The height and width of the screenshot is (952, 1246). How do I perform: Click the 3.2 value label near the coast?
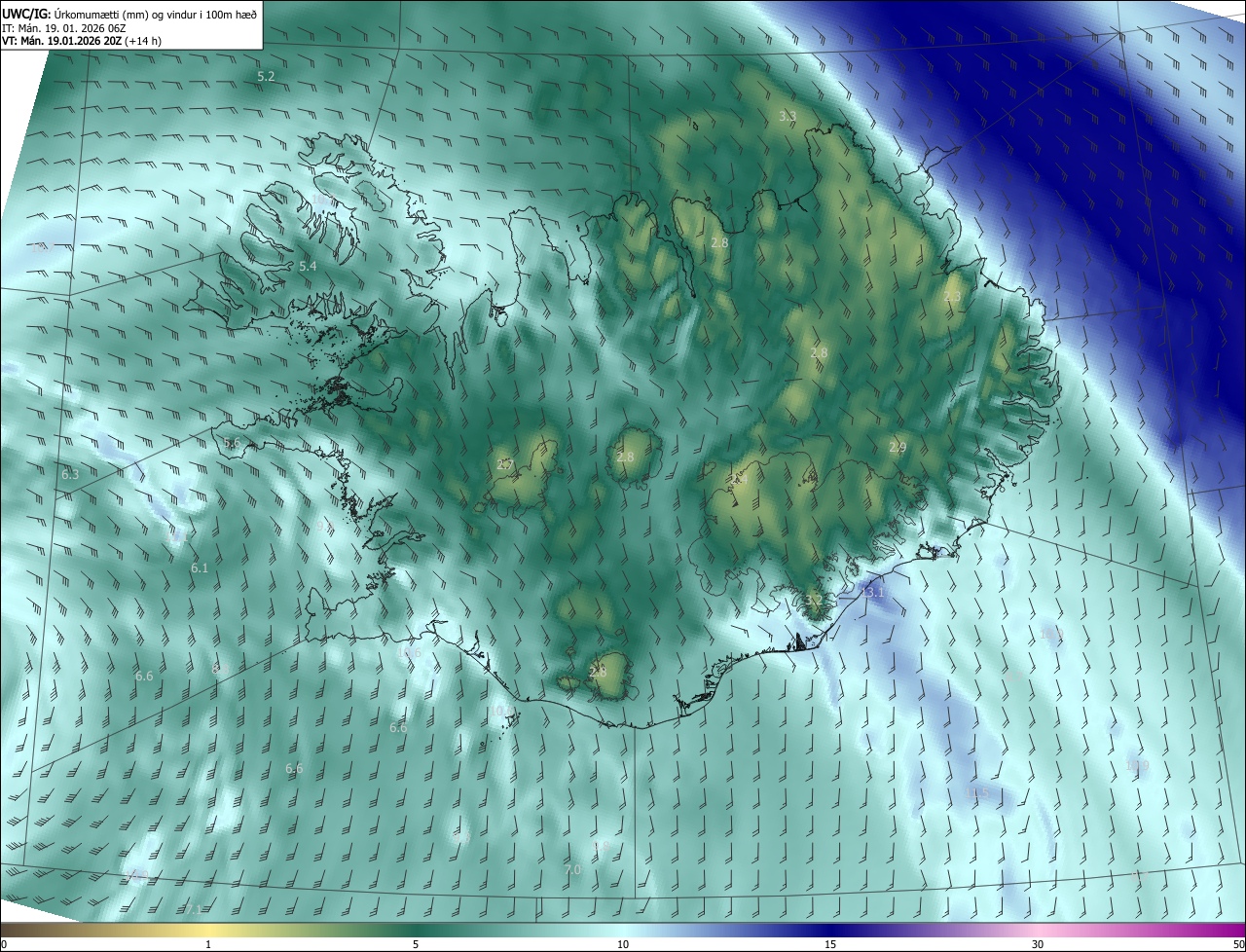tap(815, 601)
